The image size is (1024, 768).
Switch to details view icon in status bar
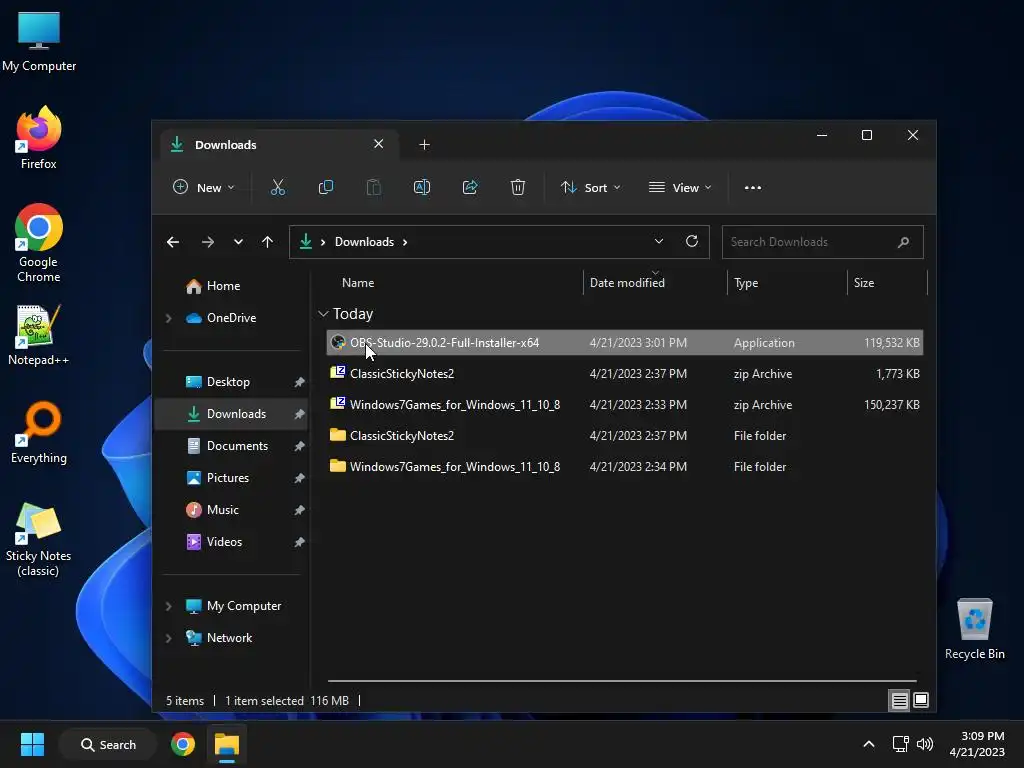tap(899, 701)
